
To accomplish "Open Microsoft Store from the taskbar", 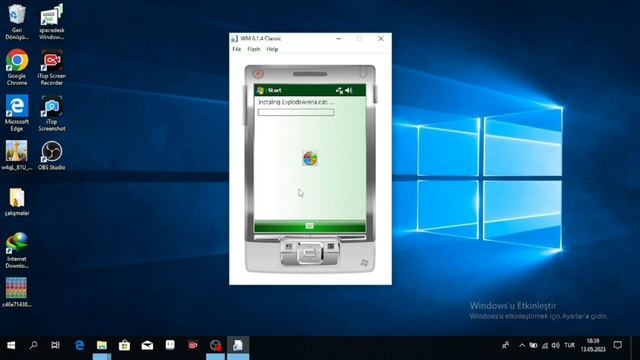I will (x=124, y=345).
